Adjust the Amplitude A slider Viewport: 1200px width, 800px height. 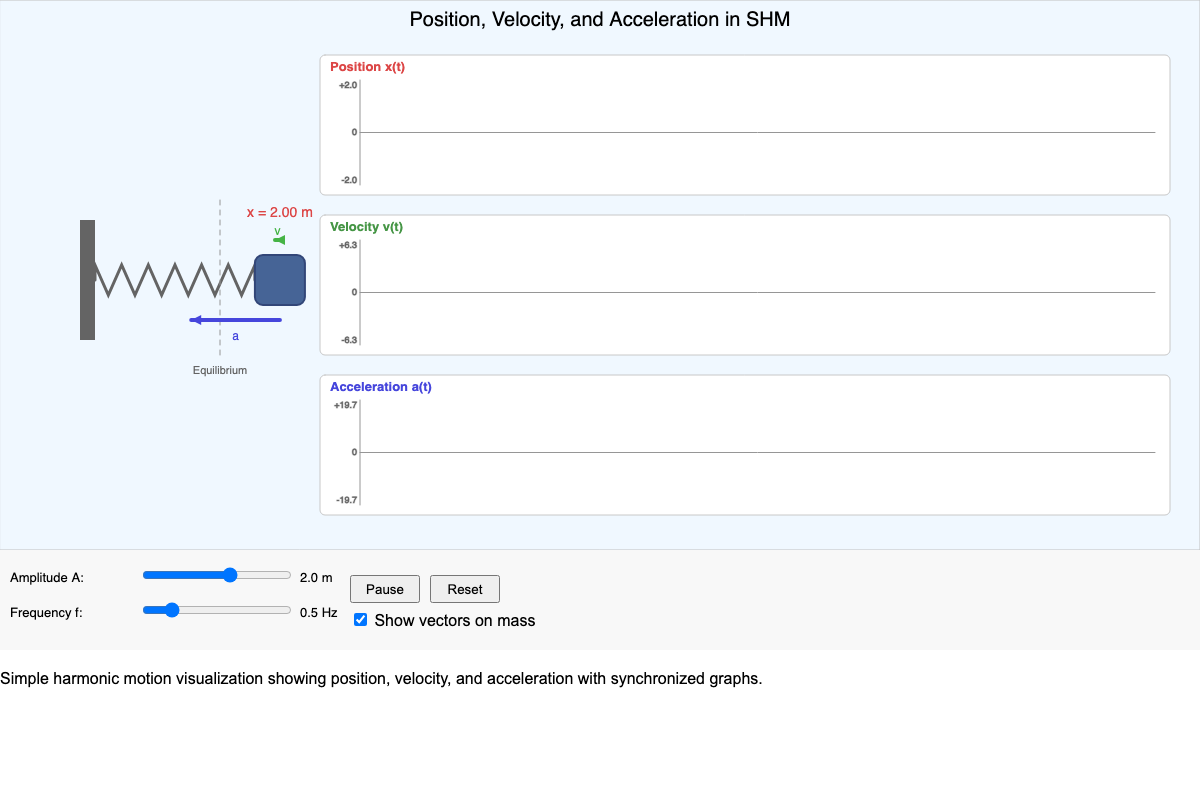(229, 574)
